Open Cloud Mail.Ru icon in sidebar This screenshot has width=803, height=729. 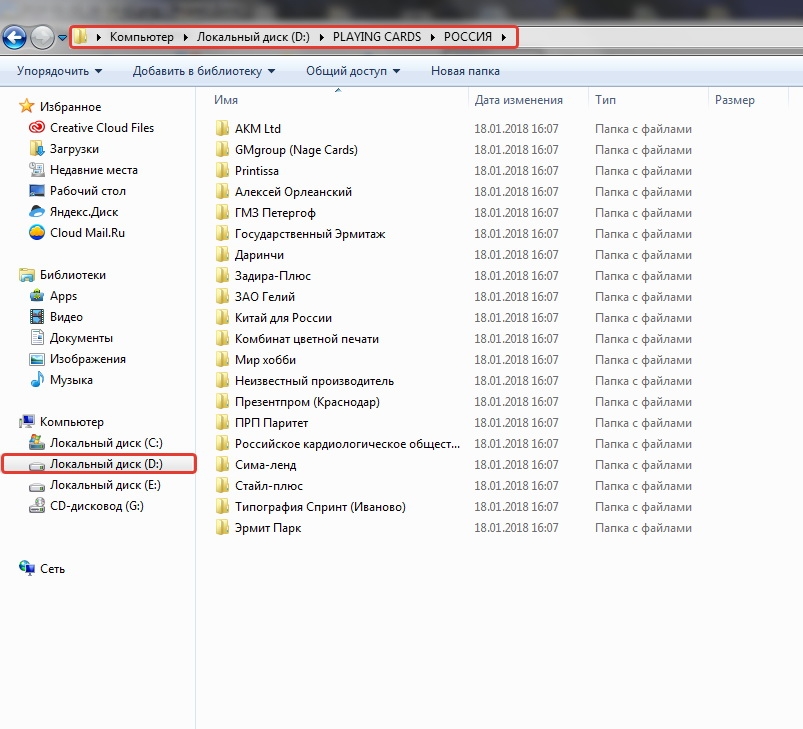click(x=37, y=232)
